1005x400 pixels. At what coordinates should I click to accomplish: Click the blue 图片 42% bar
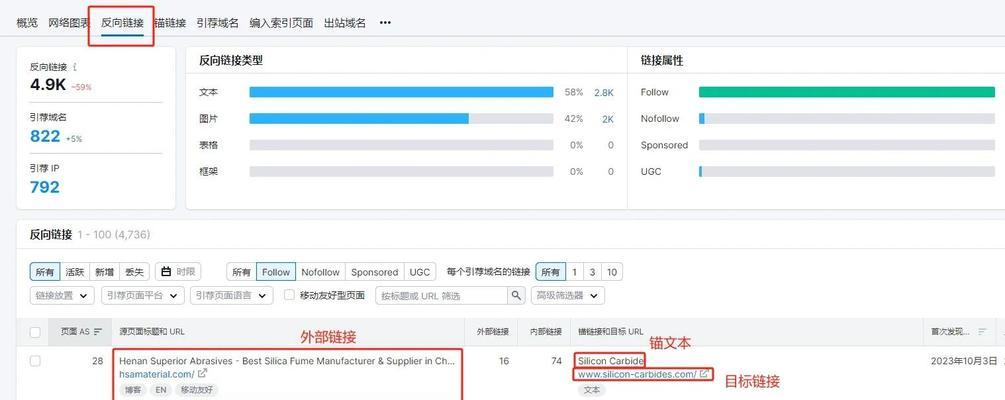click(x=359, y=119)
